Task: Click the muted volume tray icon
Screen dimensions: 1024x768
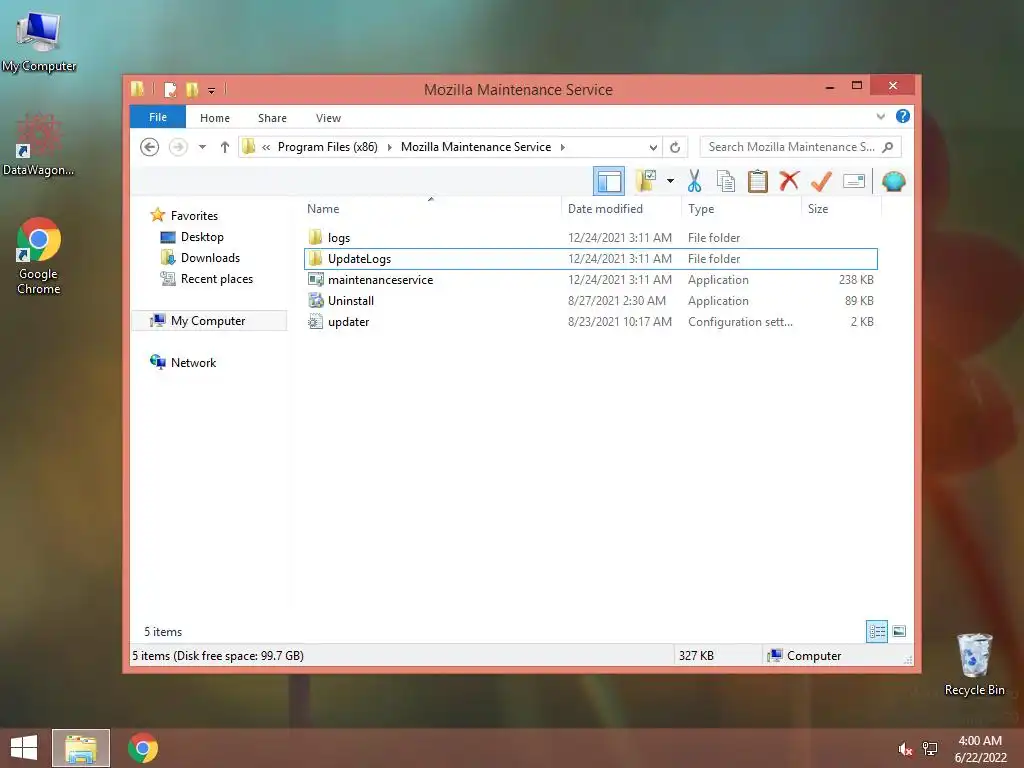Action: point(904,749)
